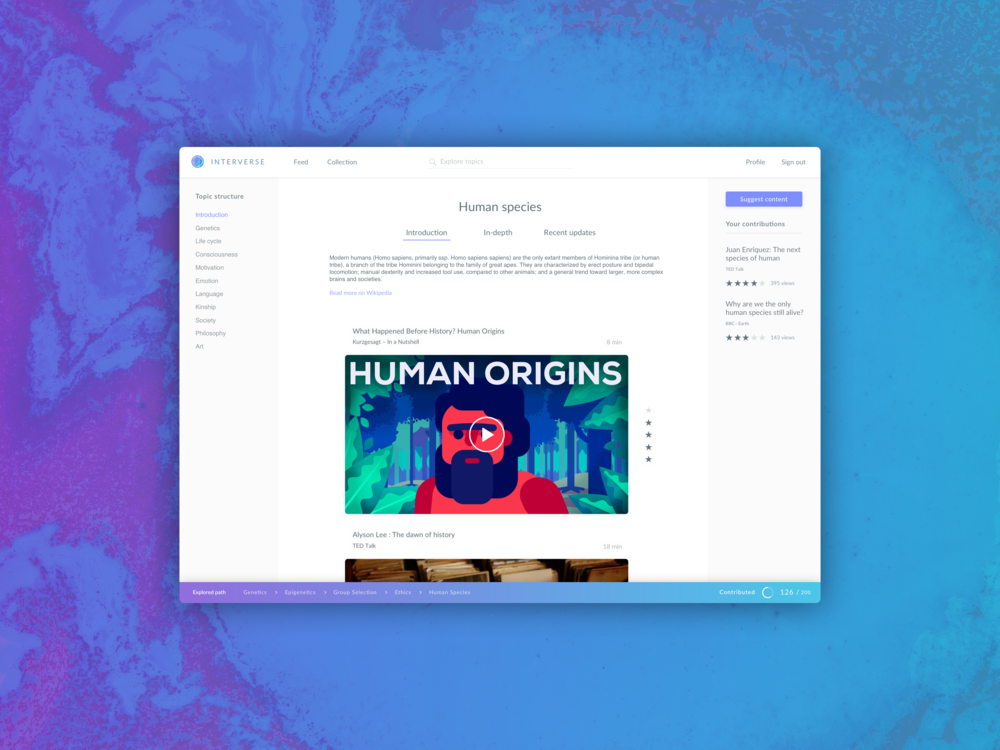Open Read more on Wikipedia link
The image size is (1000, 750).
point(360,293)
